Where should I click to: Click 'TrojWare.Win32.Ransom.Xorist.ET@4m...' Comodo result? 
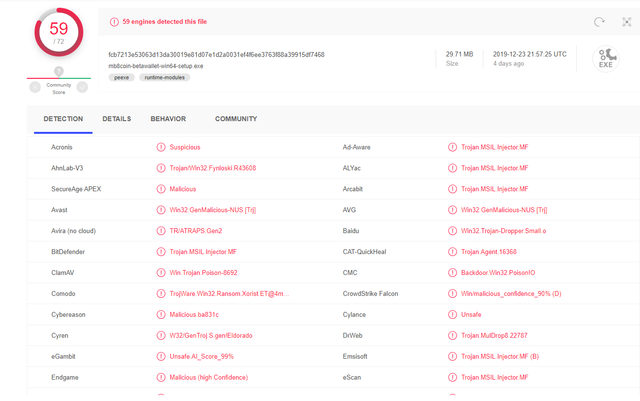(229, 294)
